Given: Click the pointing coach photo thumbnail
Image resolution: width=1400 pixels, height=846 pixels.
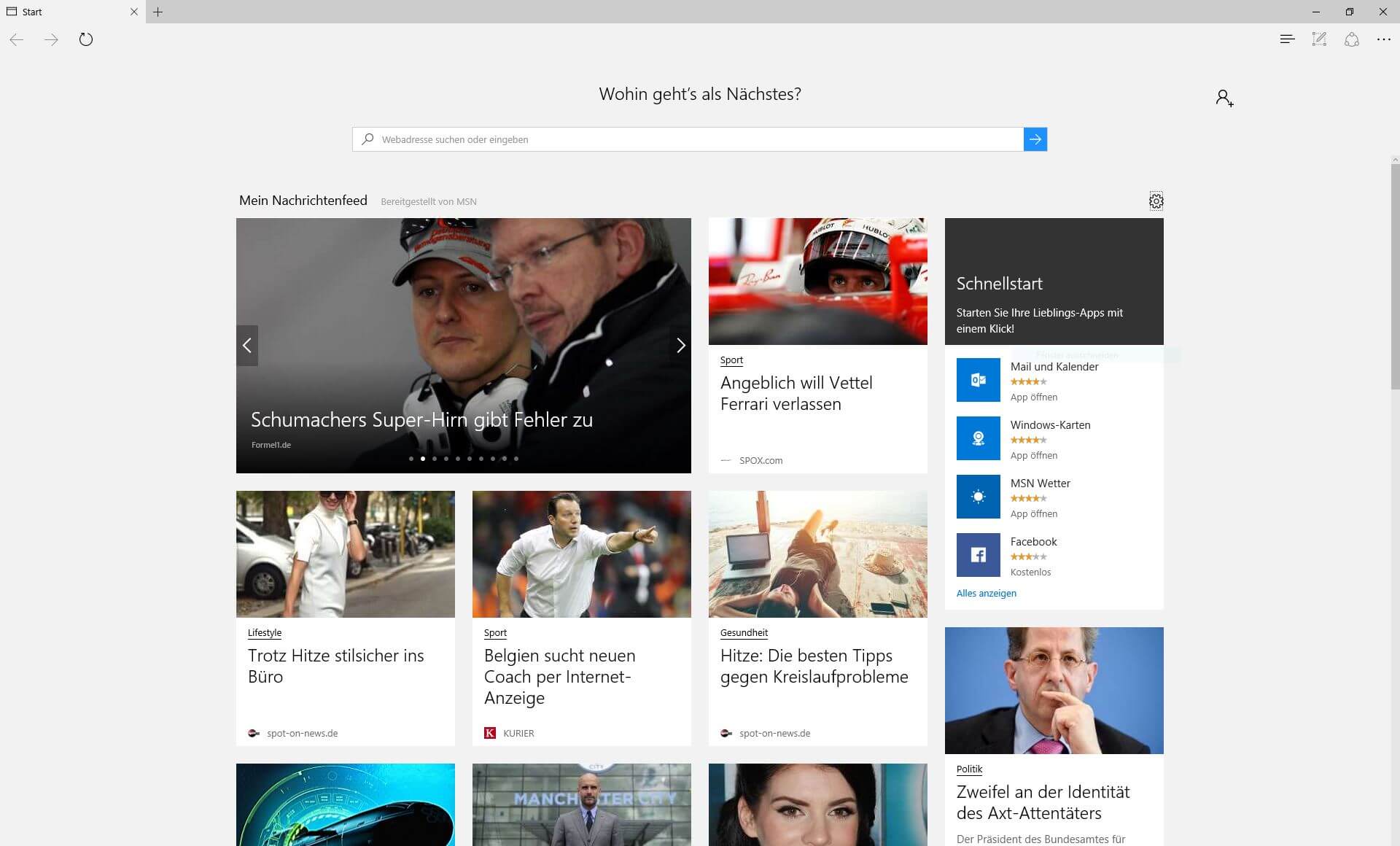Looking at the screenshot, I should click(x=582, y=554).
